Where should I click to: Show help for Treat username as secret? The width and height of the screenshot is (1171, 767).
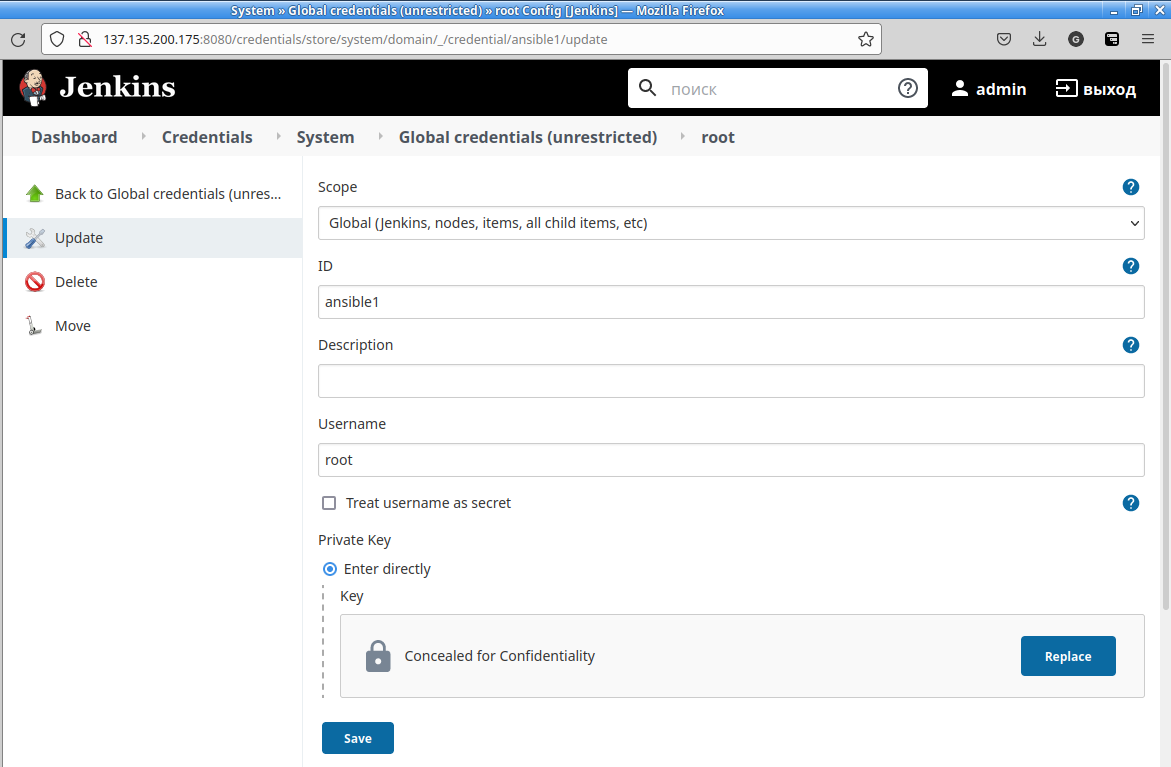click(1131, 503)
